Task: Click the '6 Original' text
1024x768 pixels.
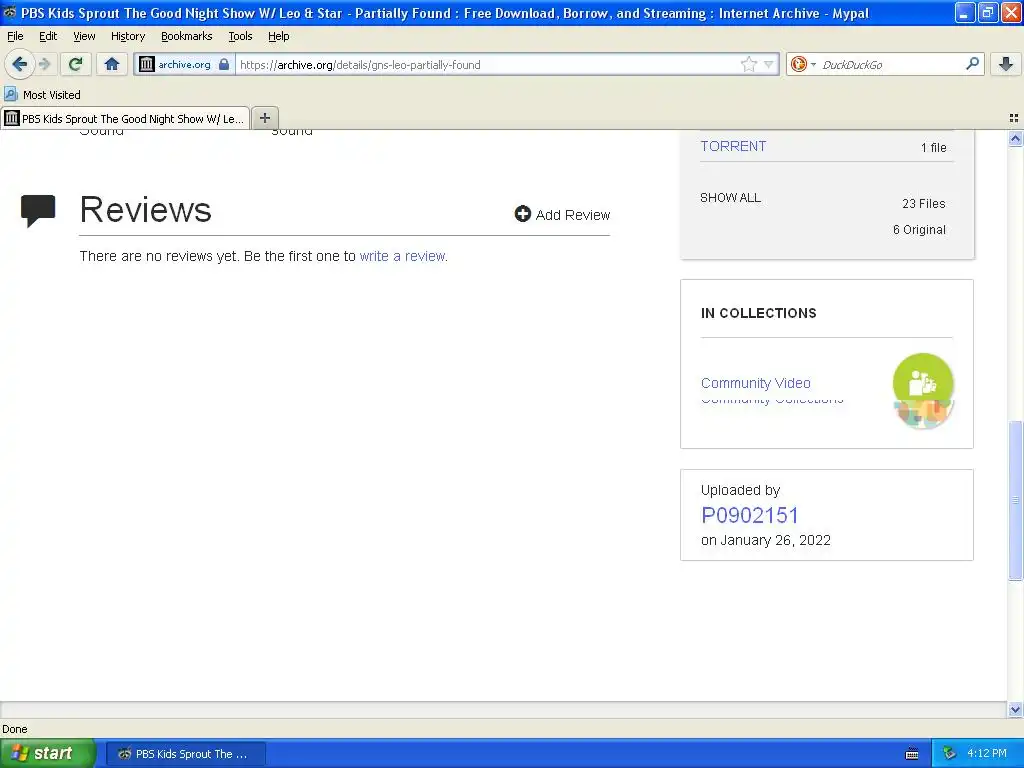Action: (x=919, y=230)
